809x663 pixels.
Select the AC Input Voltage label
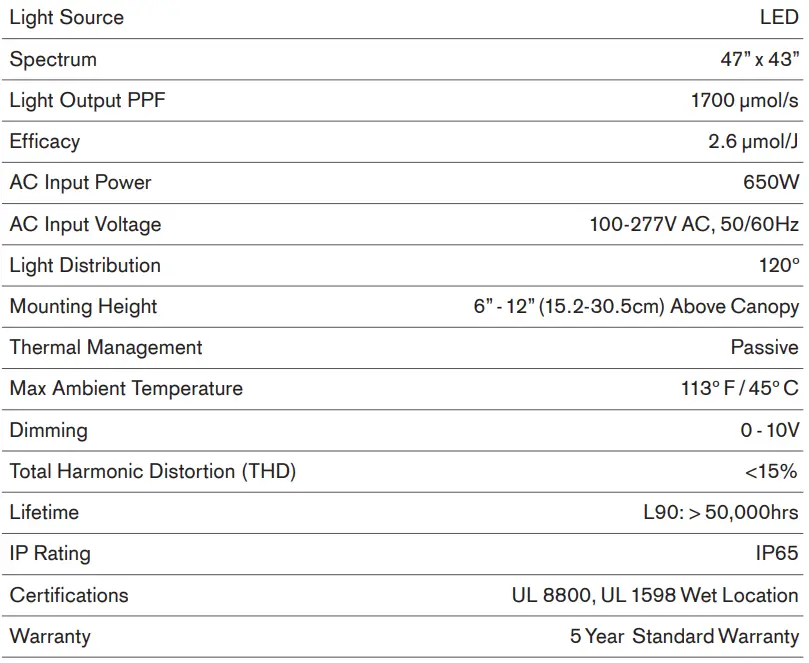click(x=85, y=224)
